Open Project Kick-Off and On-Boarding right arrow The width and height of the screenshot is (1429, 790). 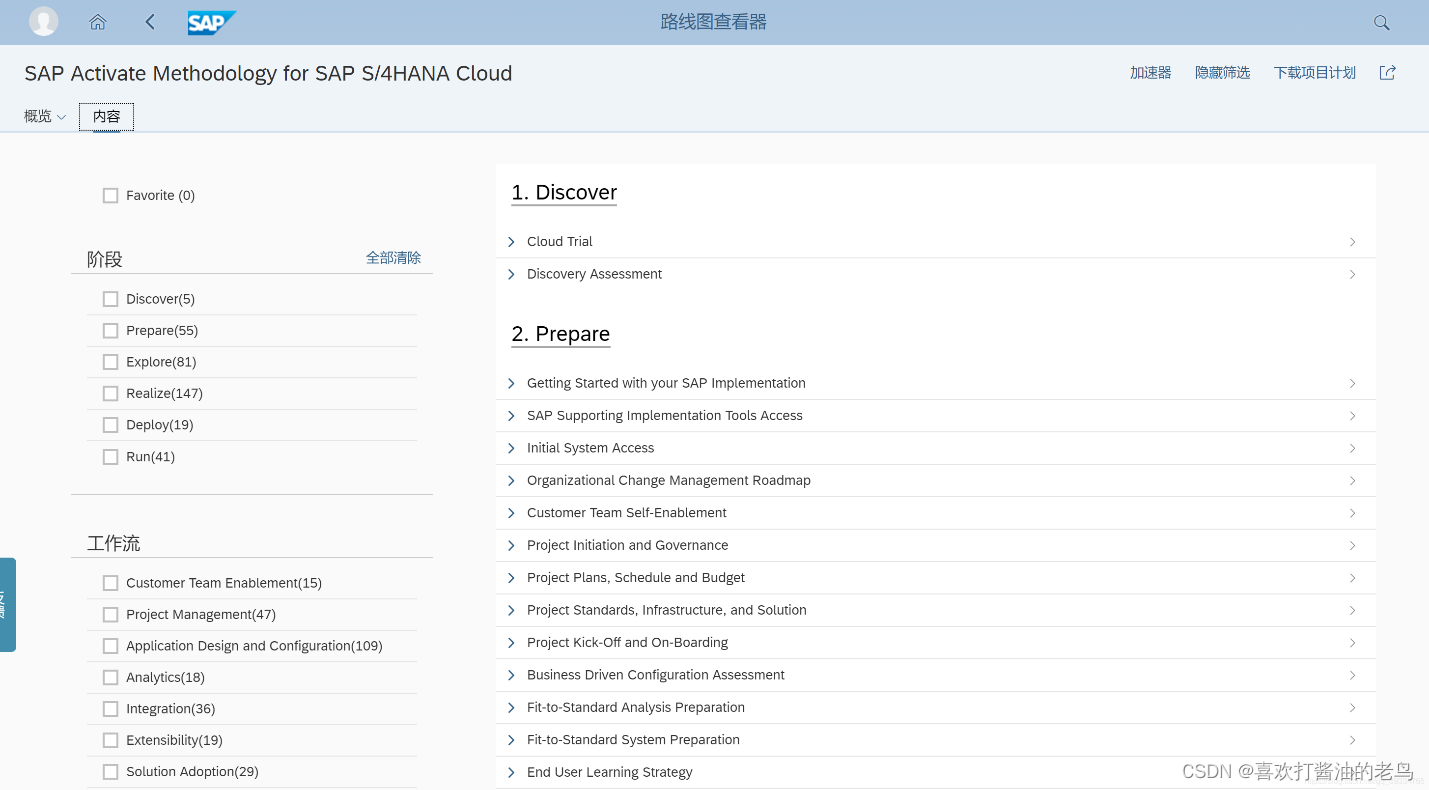tap(1352, 643)
